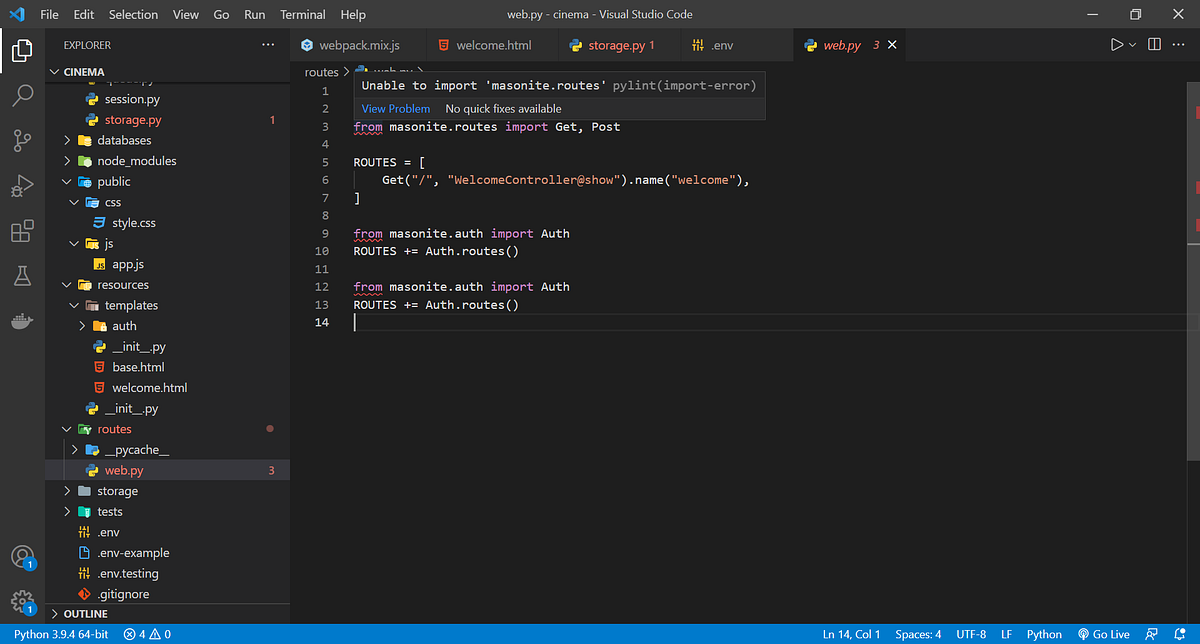Open the Testing view flask icon
Viewport: 1200px width, 644px height.
[x=22, y=276]
